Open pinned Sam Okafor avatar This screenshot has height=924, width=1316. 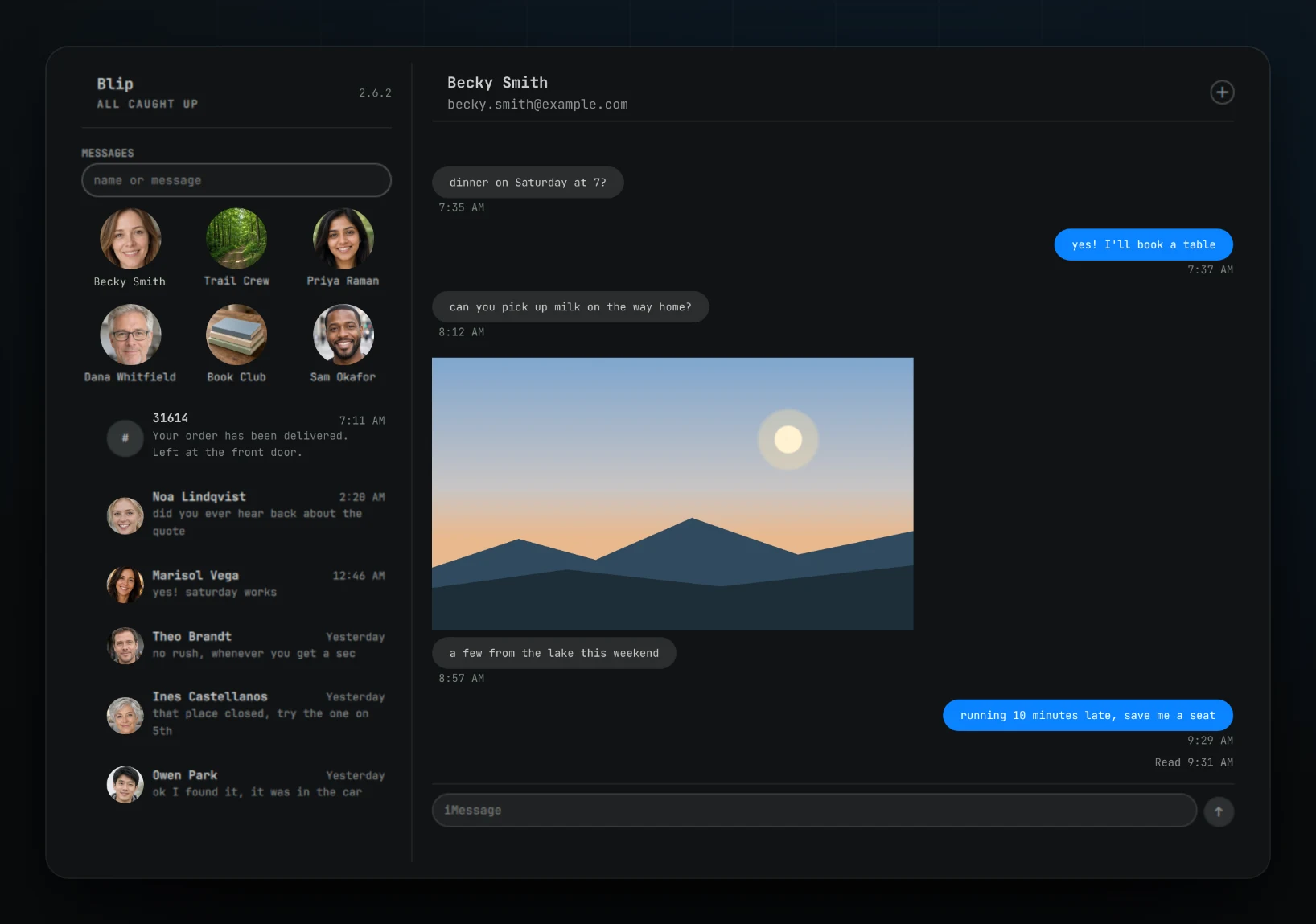343,335
